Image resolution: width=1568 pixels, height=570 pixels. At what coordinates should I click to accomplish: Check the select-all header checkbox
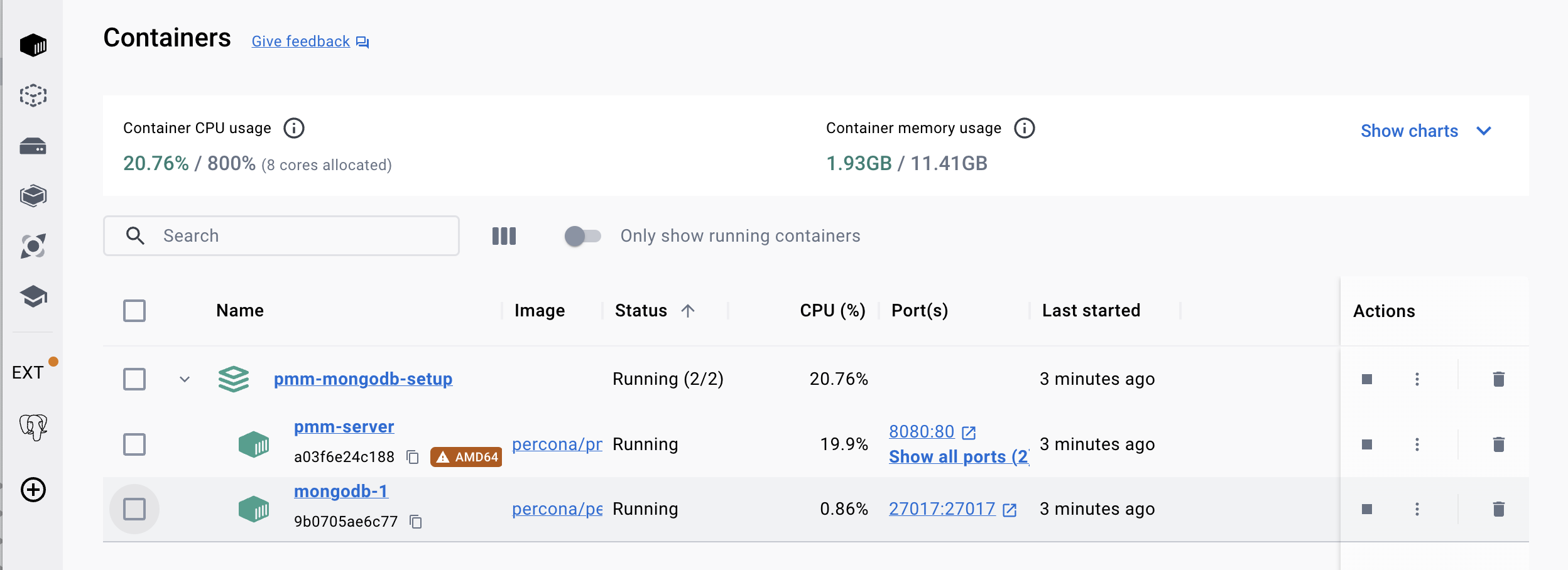[134, 311]
